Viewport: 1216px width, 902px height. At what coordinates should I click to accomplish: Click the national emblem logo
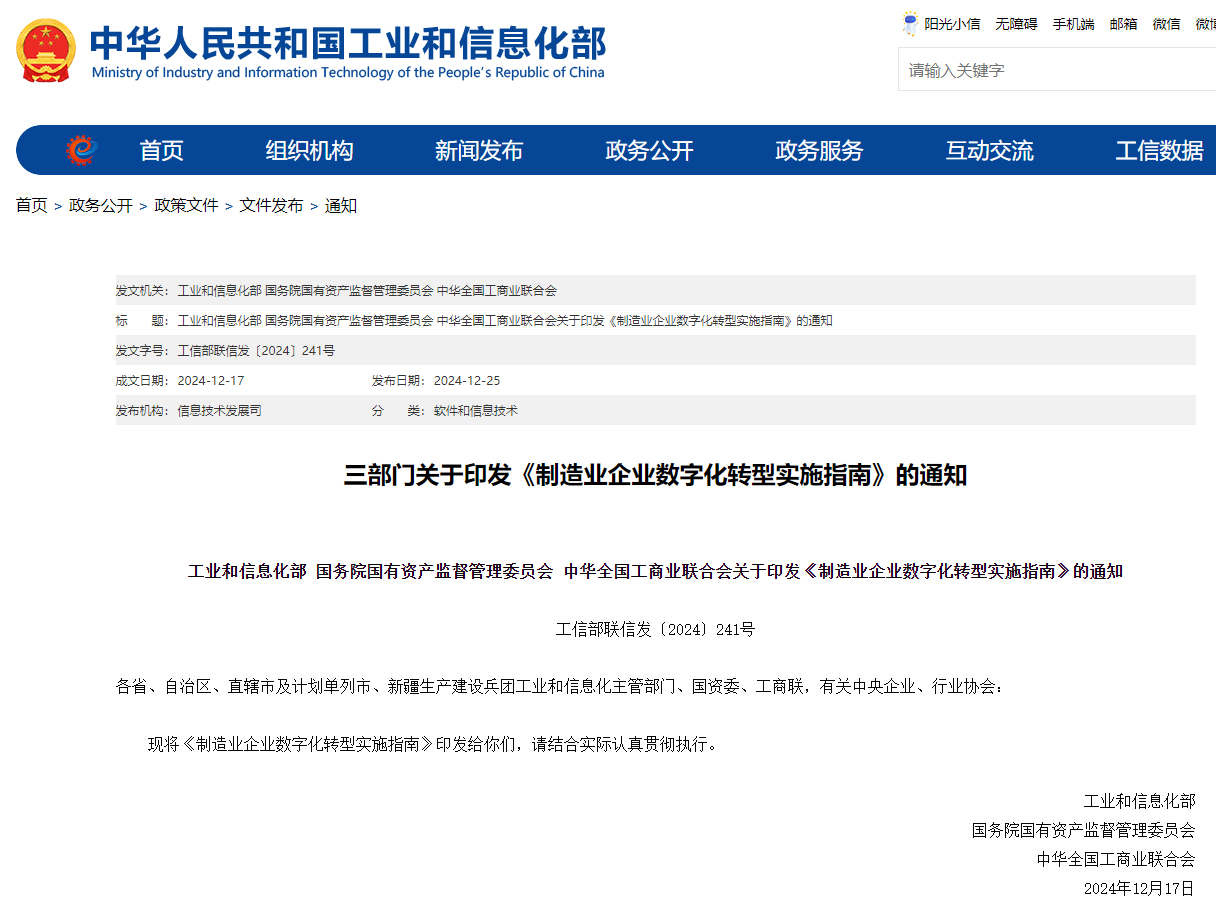pos(46,50)
